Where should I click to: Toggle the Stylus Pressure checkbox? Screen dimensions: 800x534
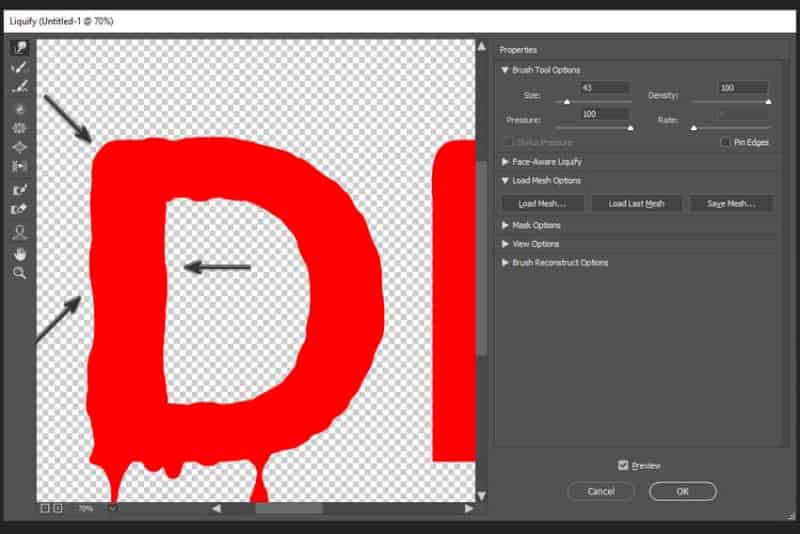(x=508, y=142)
